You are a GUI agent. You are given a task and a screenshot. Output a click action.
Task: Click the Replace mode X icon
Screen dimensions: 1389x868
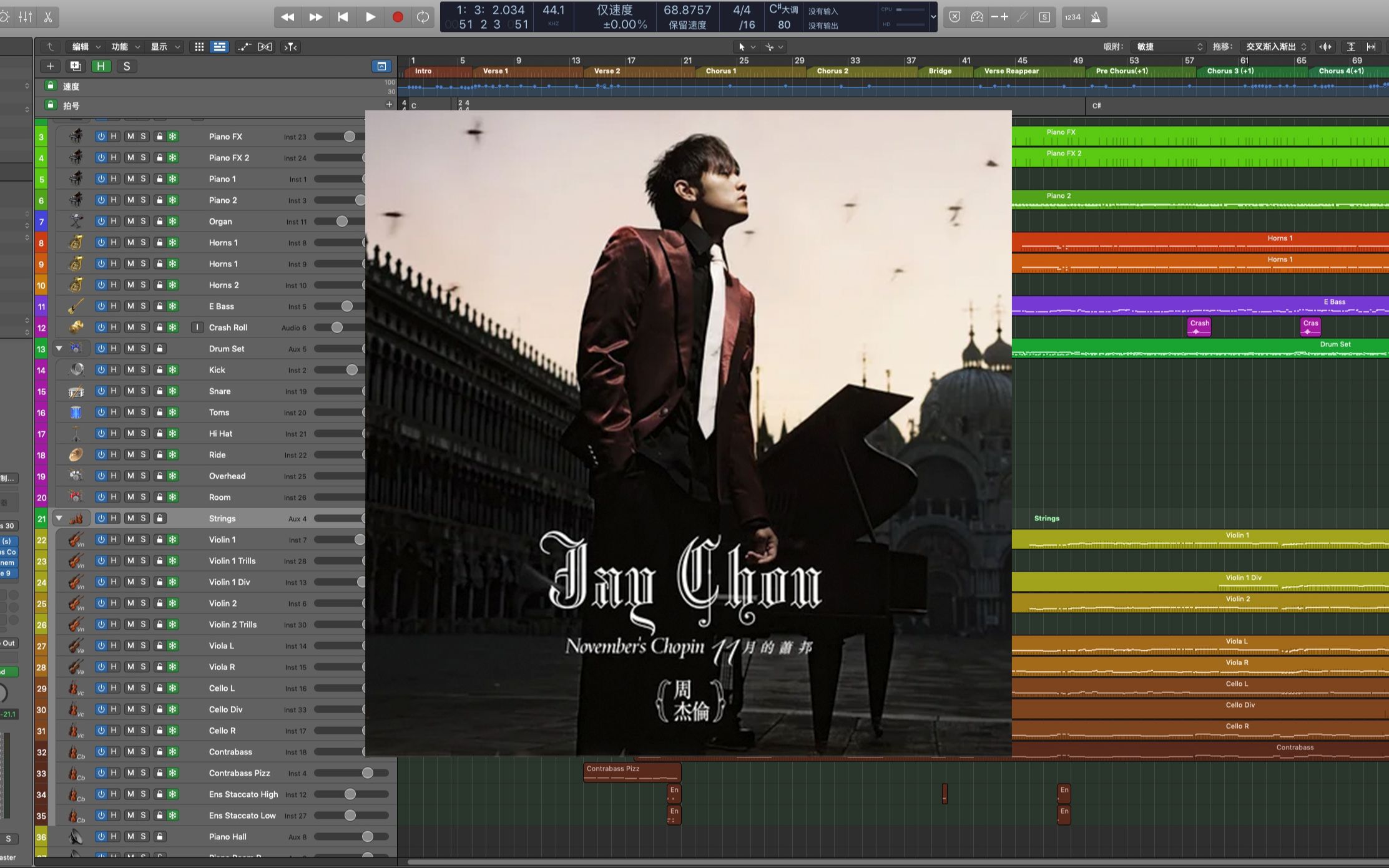(x=955, y=17)
